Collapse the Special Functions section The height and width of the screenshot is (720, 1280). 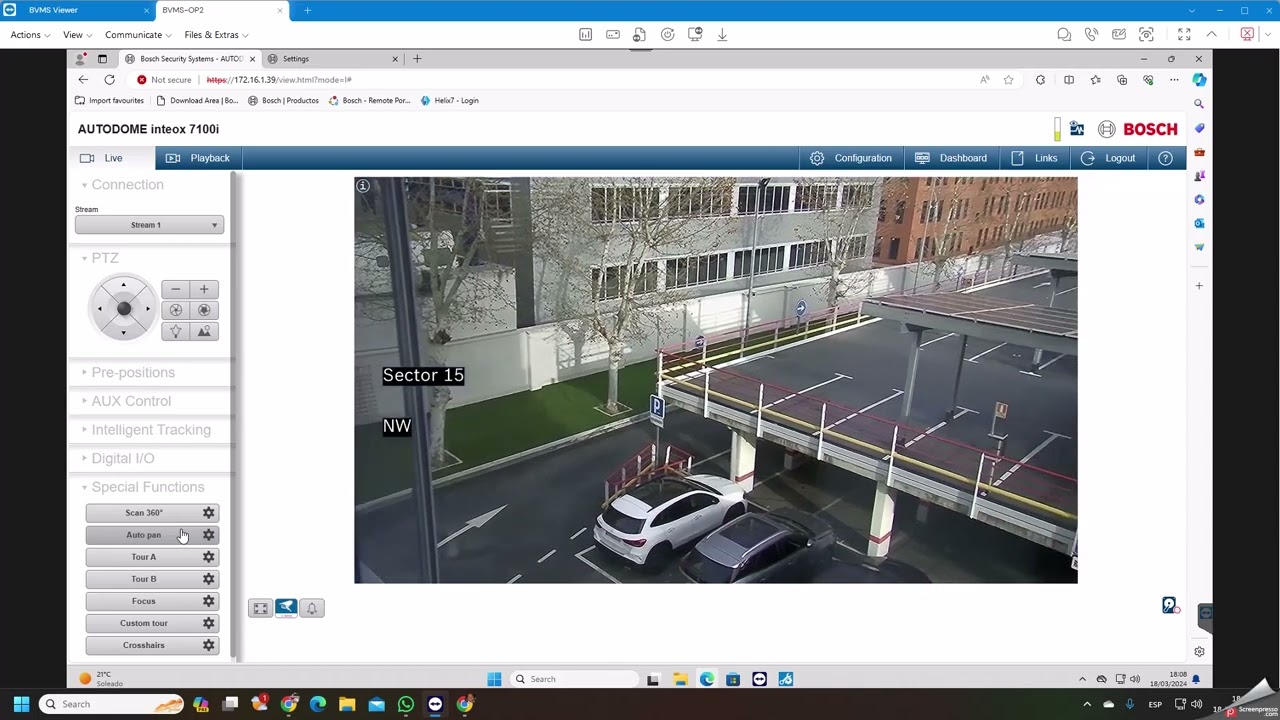coord(143,487)
